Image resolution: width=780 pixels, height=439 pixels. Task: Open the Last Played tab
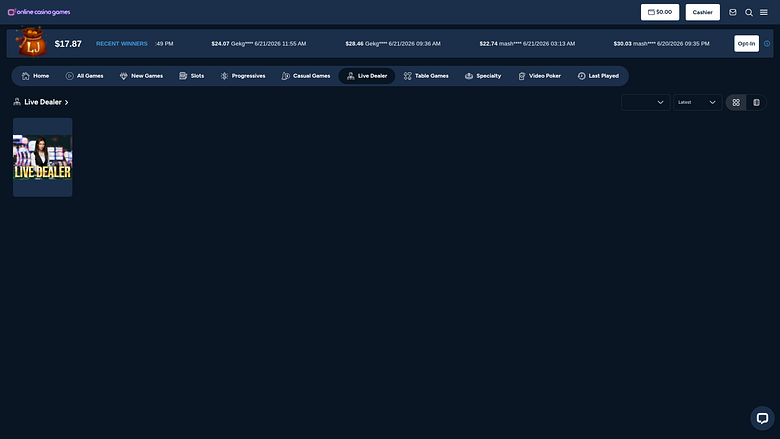598,76
